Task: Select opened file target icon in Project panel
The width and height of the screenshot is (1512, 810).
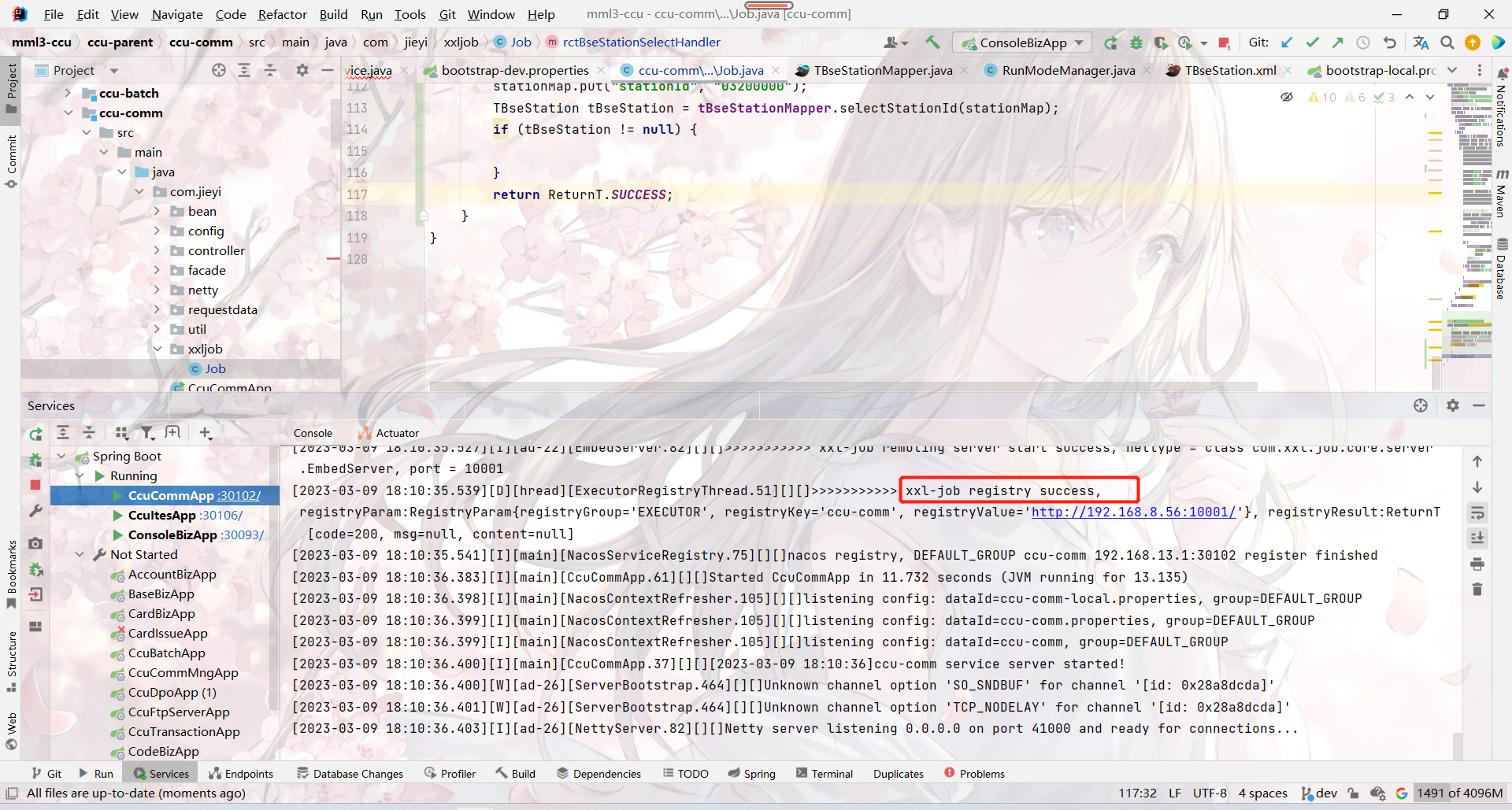Action: (219, 70)
